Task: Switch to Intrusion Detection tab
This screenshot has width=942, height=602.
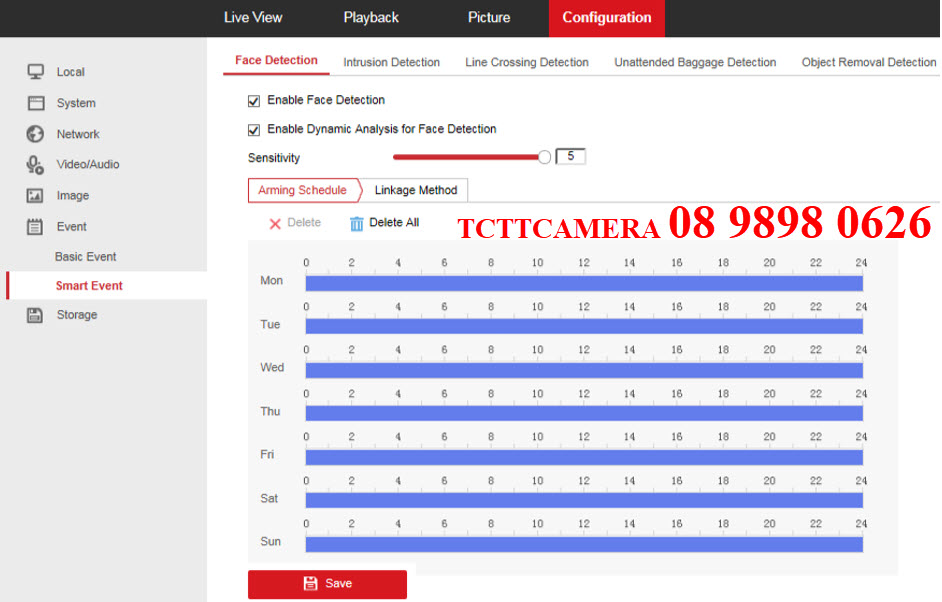Action: [391, 62]
